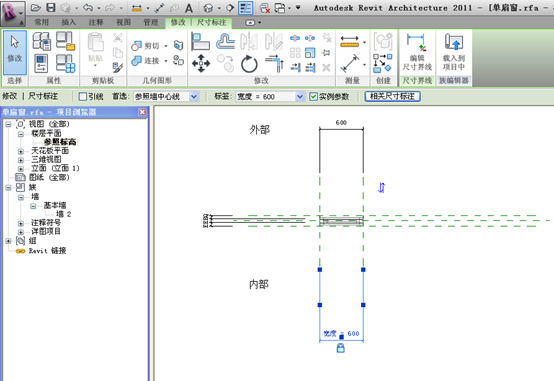Click the Pin icon in 修改 panel

pyautogui.click(x=326, y=53)
